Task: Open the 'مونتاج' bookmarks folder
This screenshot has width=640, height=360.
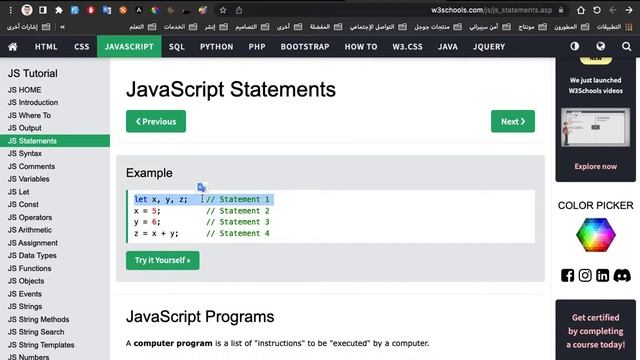Action: point(532,27)
